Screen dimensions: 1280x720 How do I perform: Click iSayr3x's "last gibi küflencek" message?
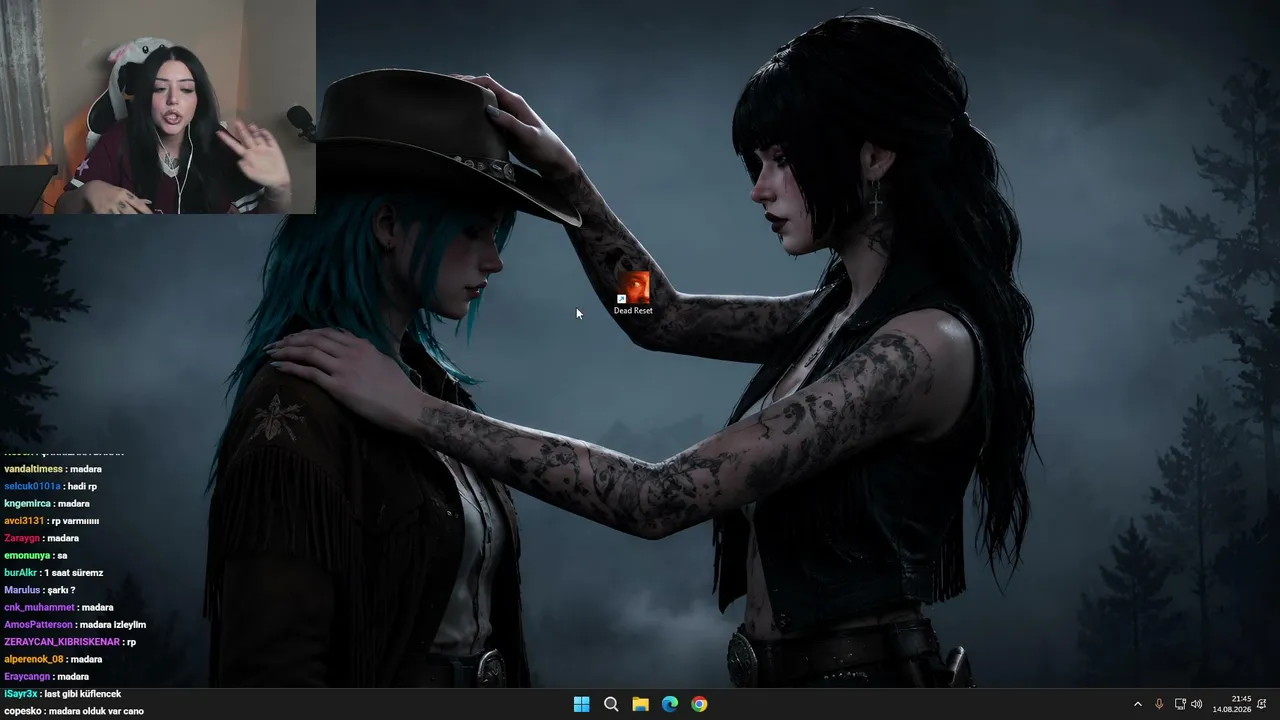(x=63, y=694)
